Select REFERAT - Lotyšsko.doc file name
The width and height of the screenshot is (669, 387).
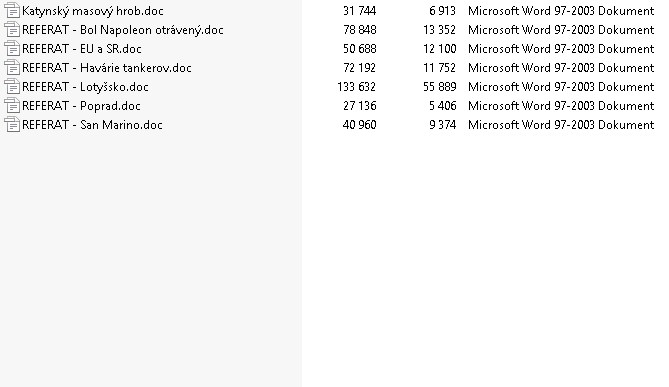pos(85,87)
